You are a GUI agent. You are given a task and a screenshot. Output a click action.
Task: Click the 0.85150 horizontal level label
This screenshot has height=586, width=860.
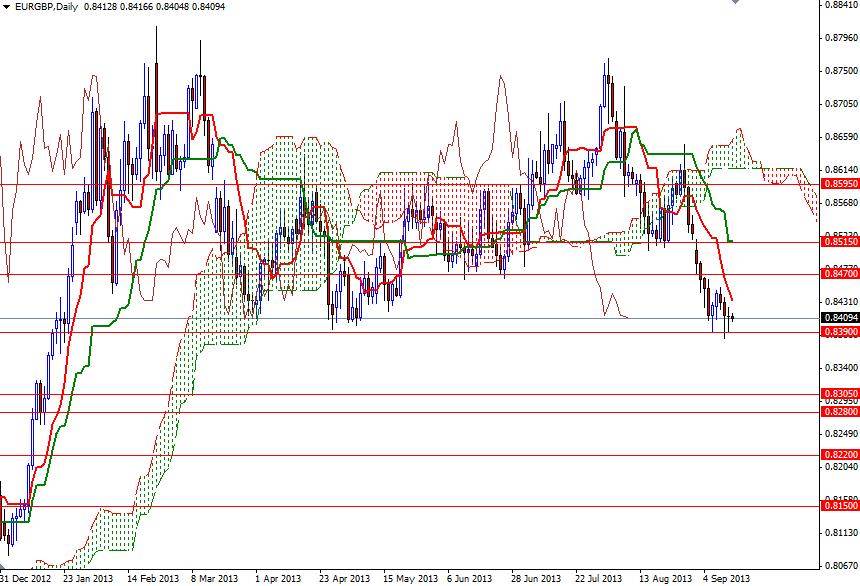coord(840,241)
